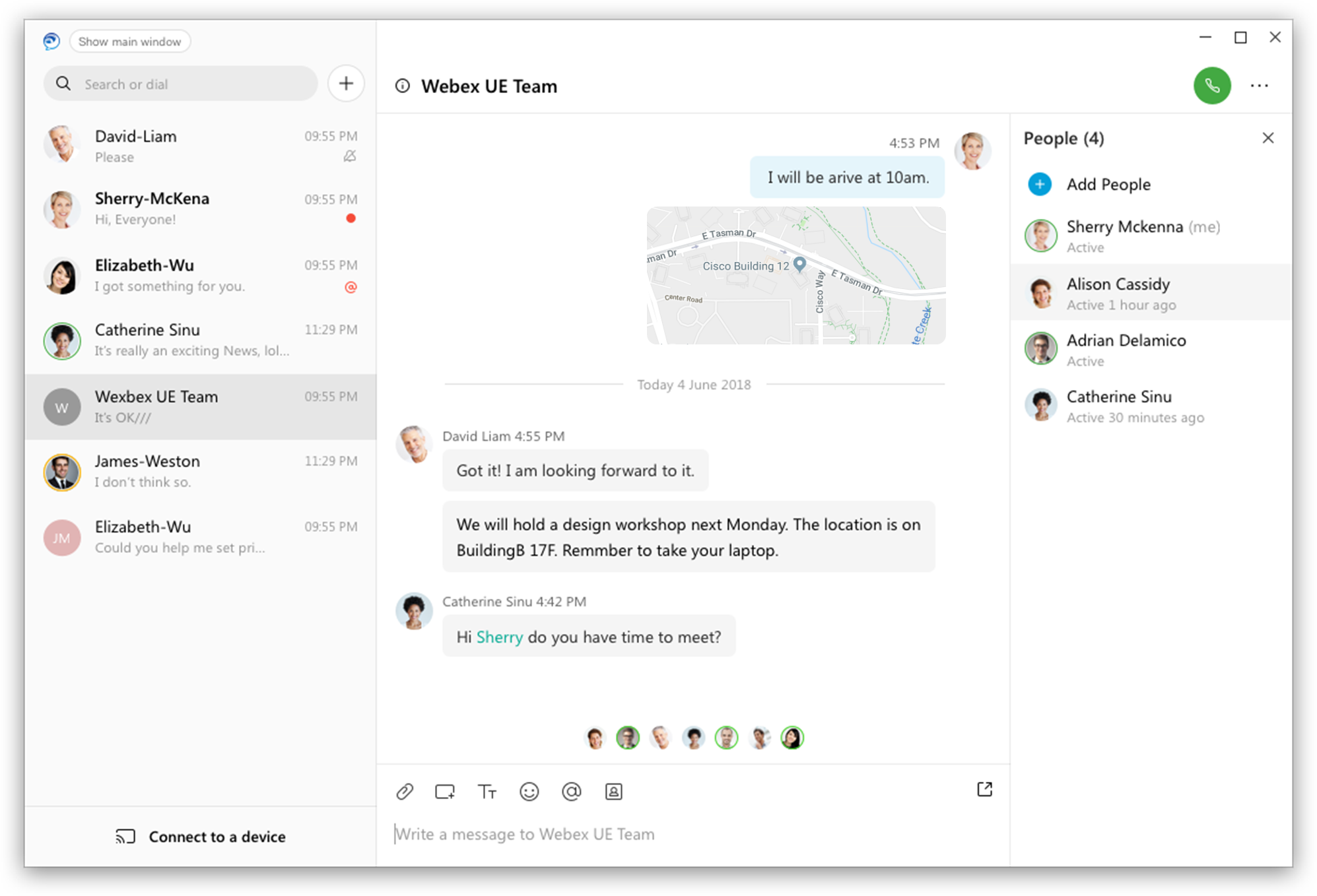Open the emoji picker smiley icon
The image size is (1317, 896).
529,791
